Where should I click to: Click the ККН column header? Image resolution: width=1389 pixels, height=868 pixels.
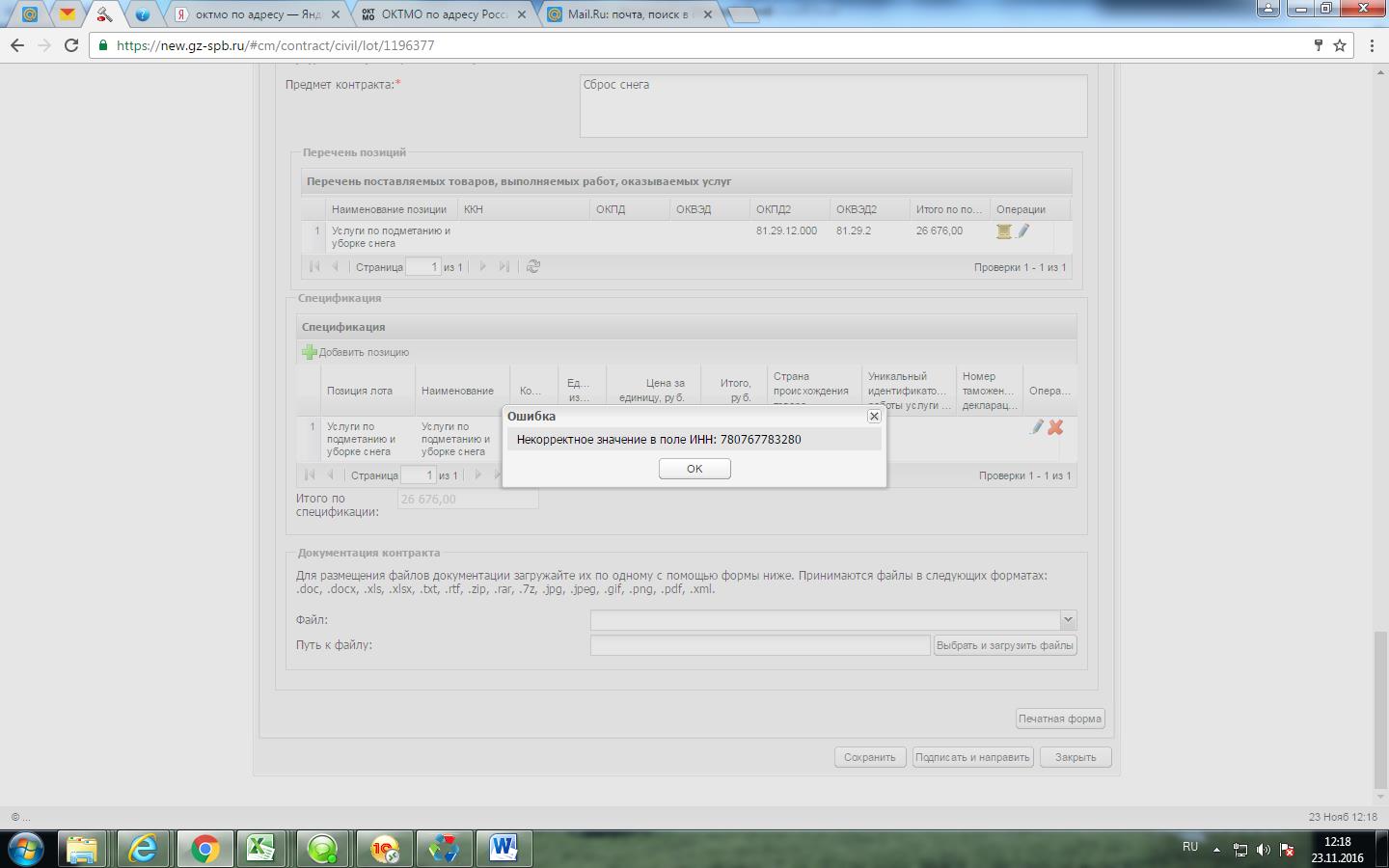pos(524,209)
